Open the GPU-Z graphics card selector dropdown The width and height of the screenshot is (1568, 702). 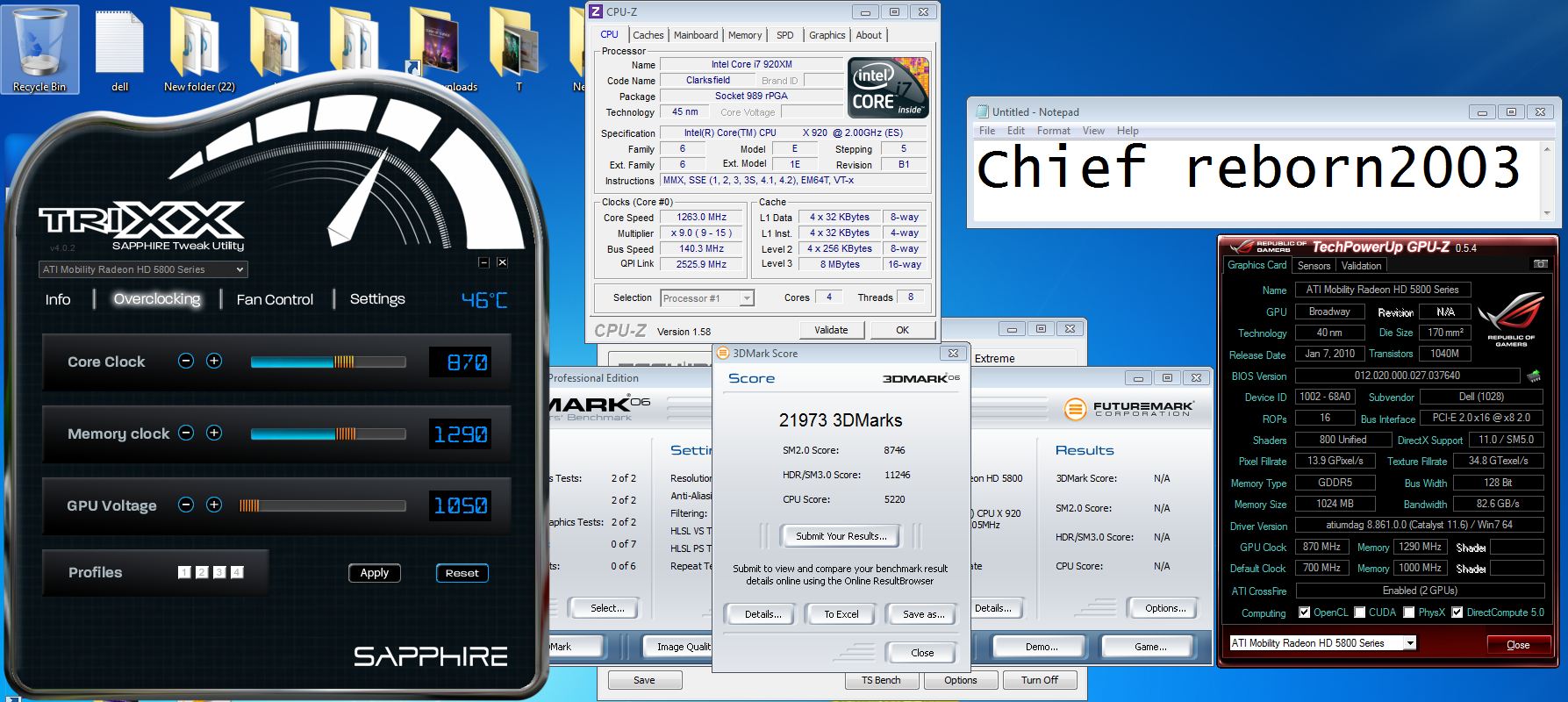point(1322,643)
